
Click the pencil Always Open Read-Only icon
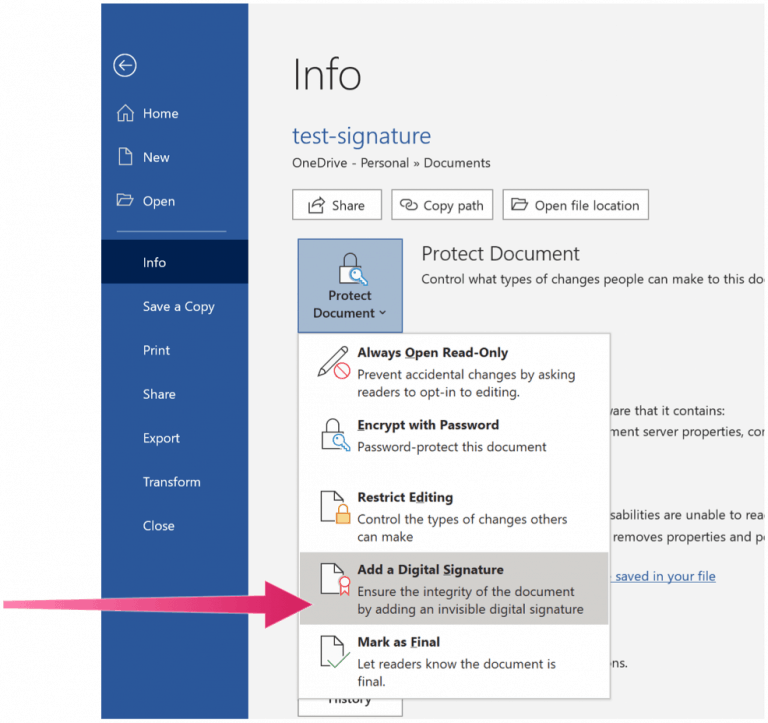pyautogui.click(x=334, y=362)
